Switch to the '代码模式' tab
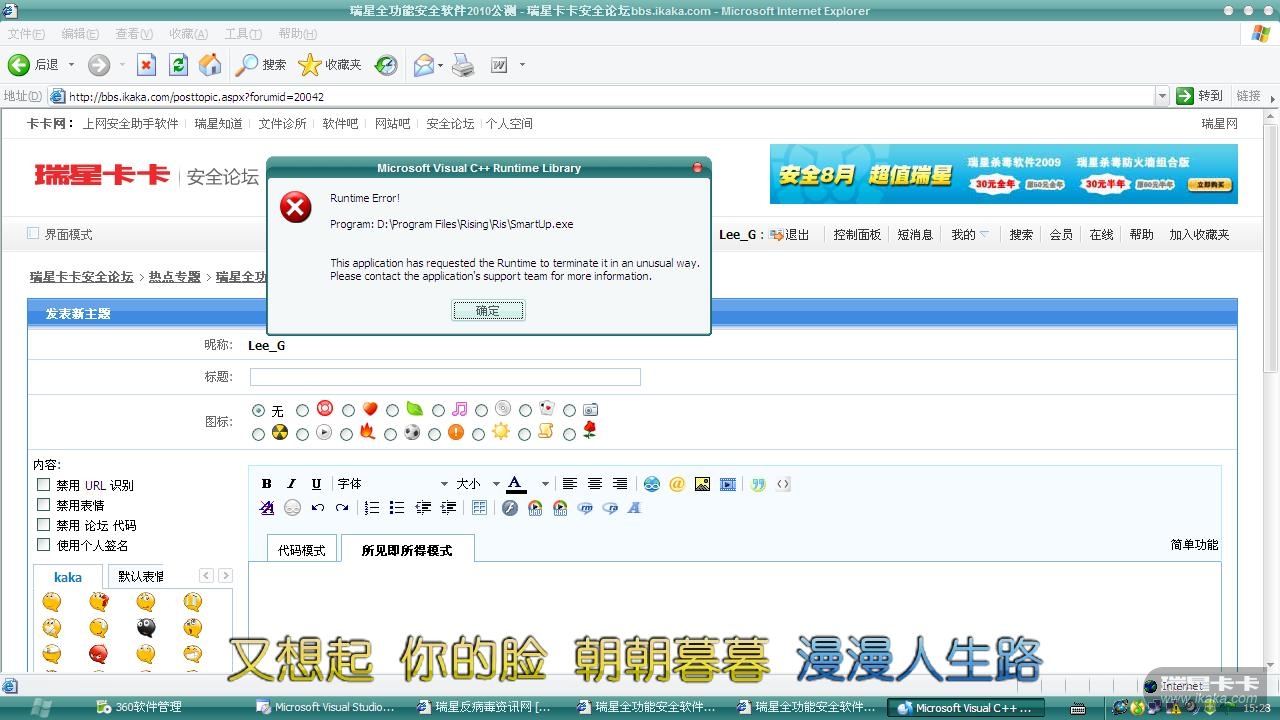The image size is (1280, 720). click(x=302, y=549)
